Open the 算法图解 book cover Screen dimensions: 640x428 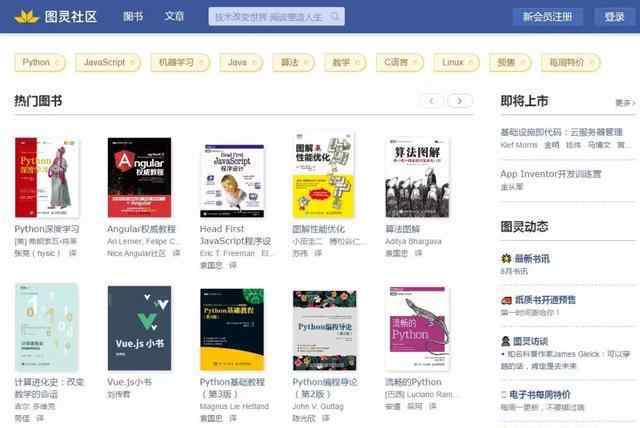(x=417, y=177)
